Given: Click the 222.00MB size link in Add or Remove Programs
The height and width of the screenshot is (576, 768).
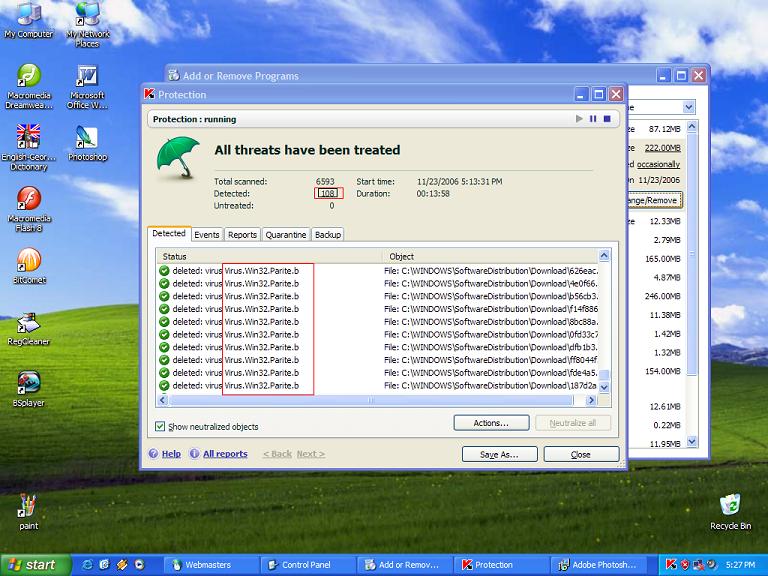Looking at the screenshot, I should point(663,147).
